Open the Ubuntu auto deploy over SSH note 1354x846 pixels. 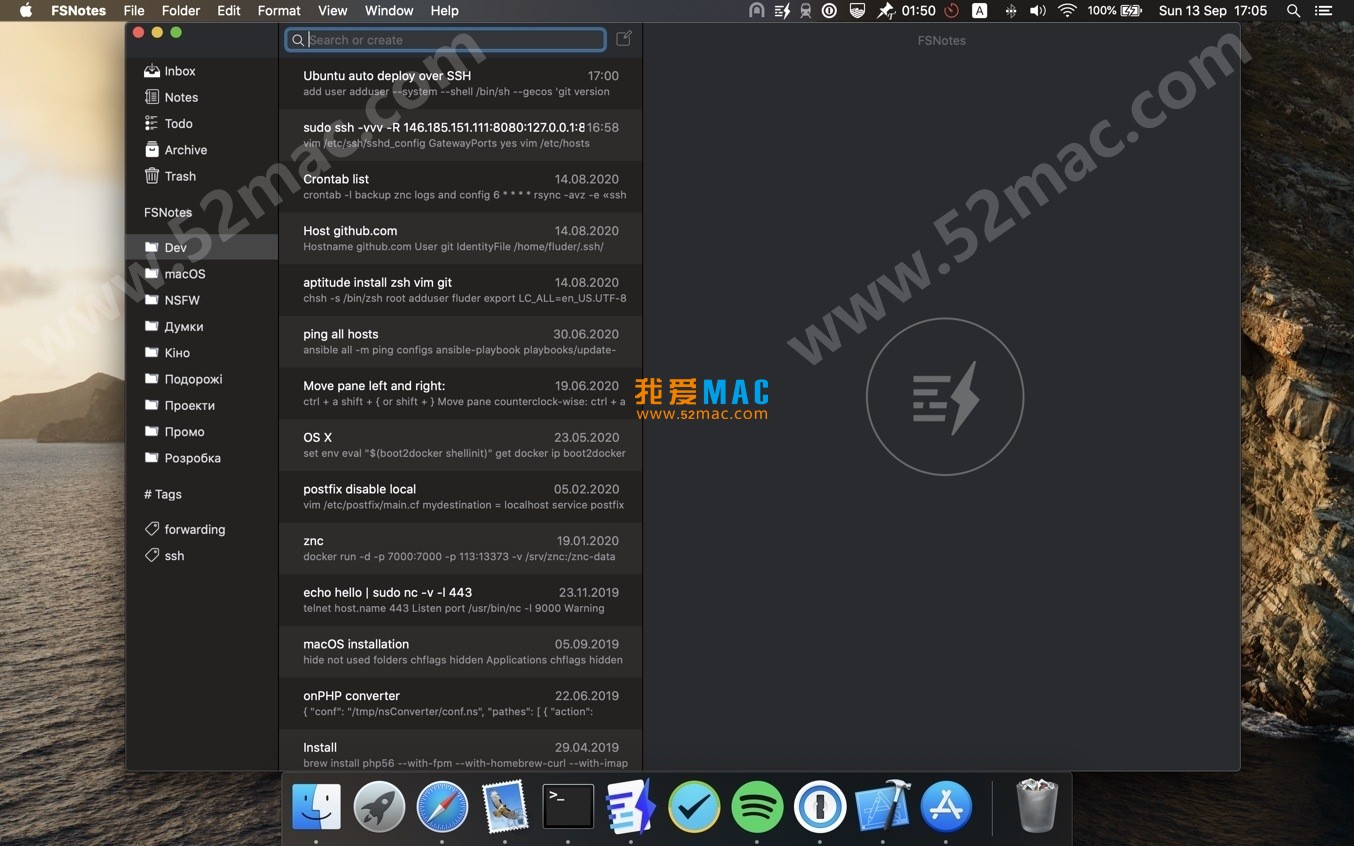[460, 83]
